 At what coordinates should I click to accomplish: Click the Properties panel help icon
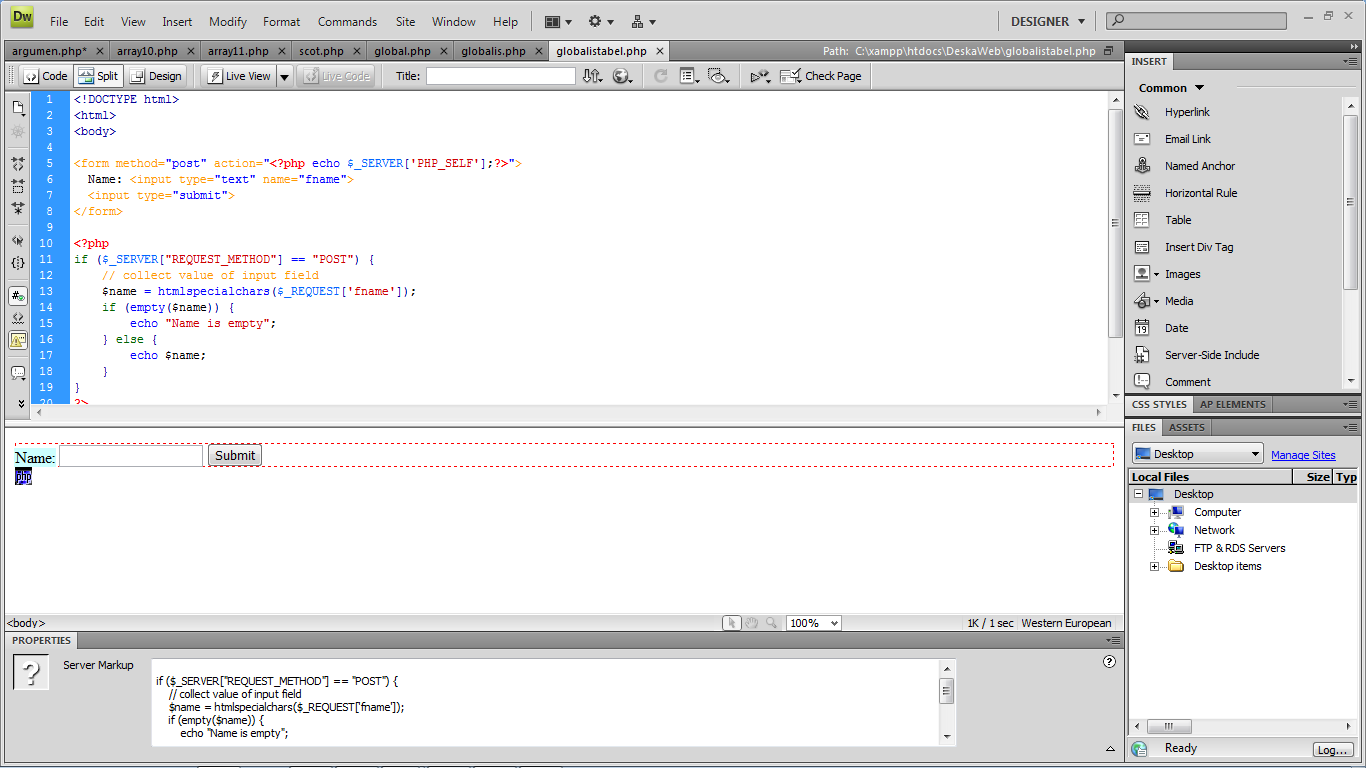[x=1109, y=661]
